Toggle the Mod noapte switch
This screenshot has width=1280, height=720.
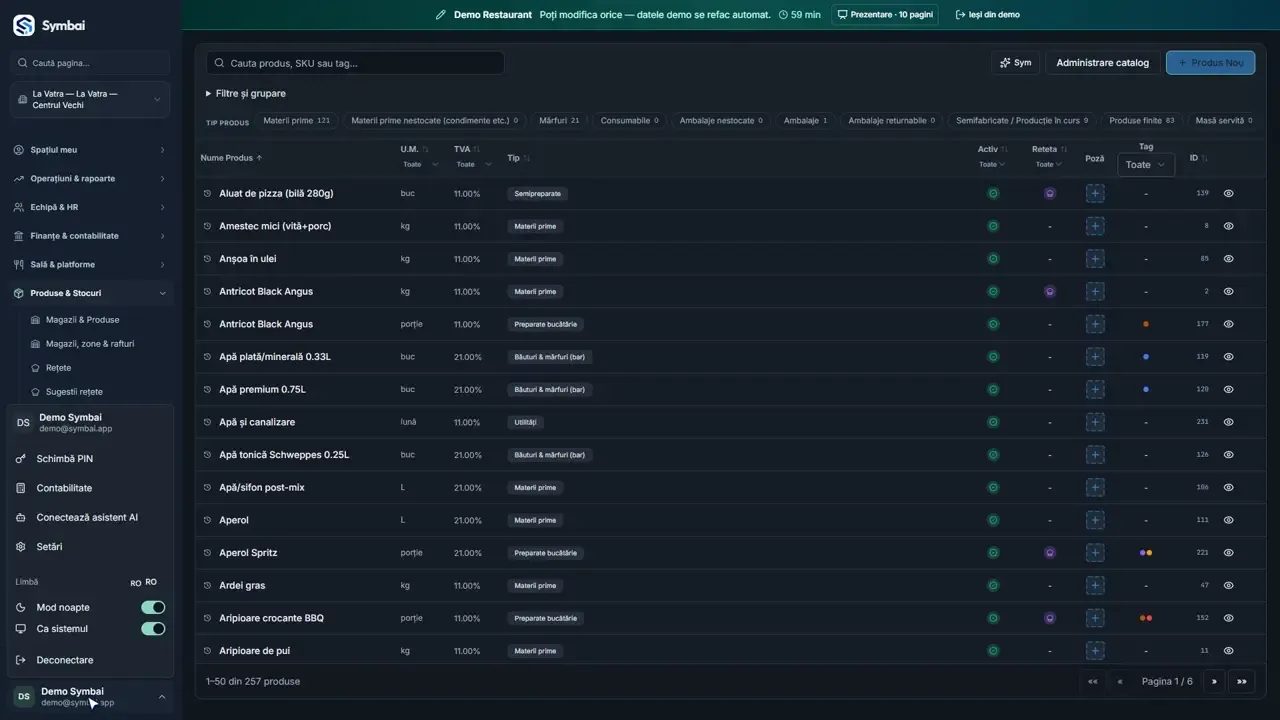pos(153,608)
